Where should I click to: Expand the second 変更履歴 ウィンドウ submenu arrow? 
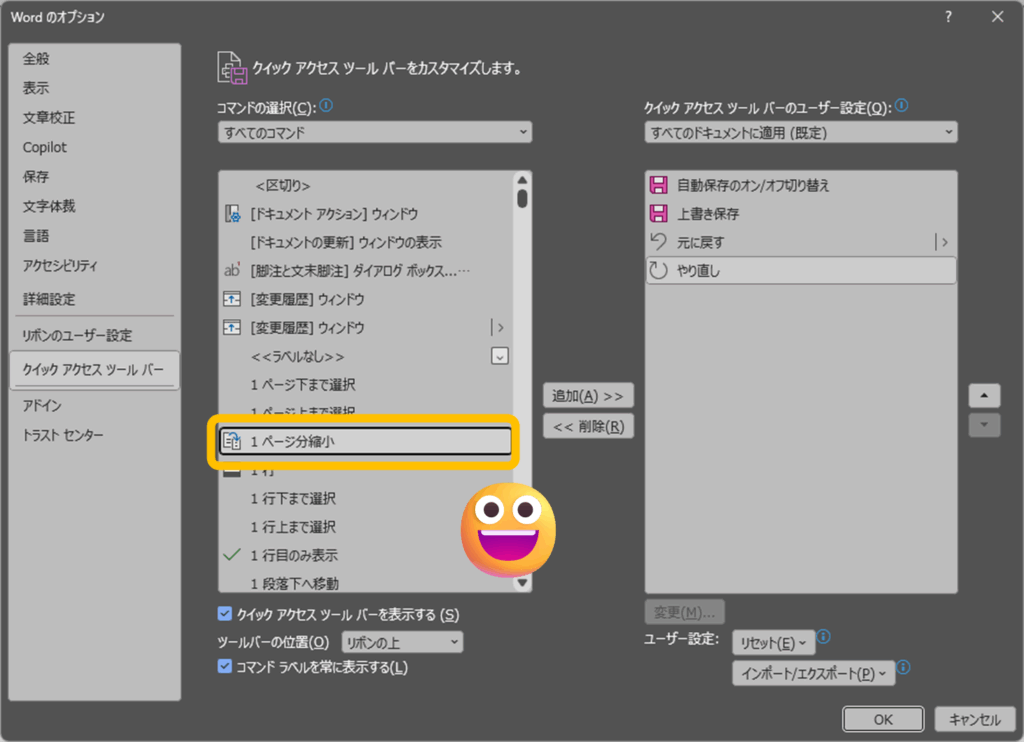tap(500, 327)
